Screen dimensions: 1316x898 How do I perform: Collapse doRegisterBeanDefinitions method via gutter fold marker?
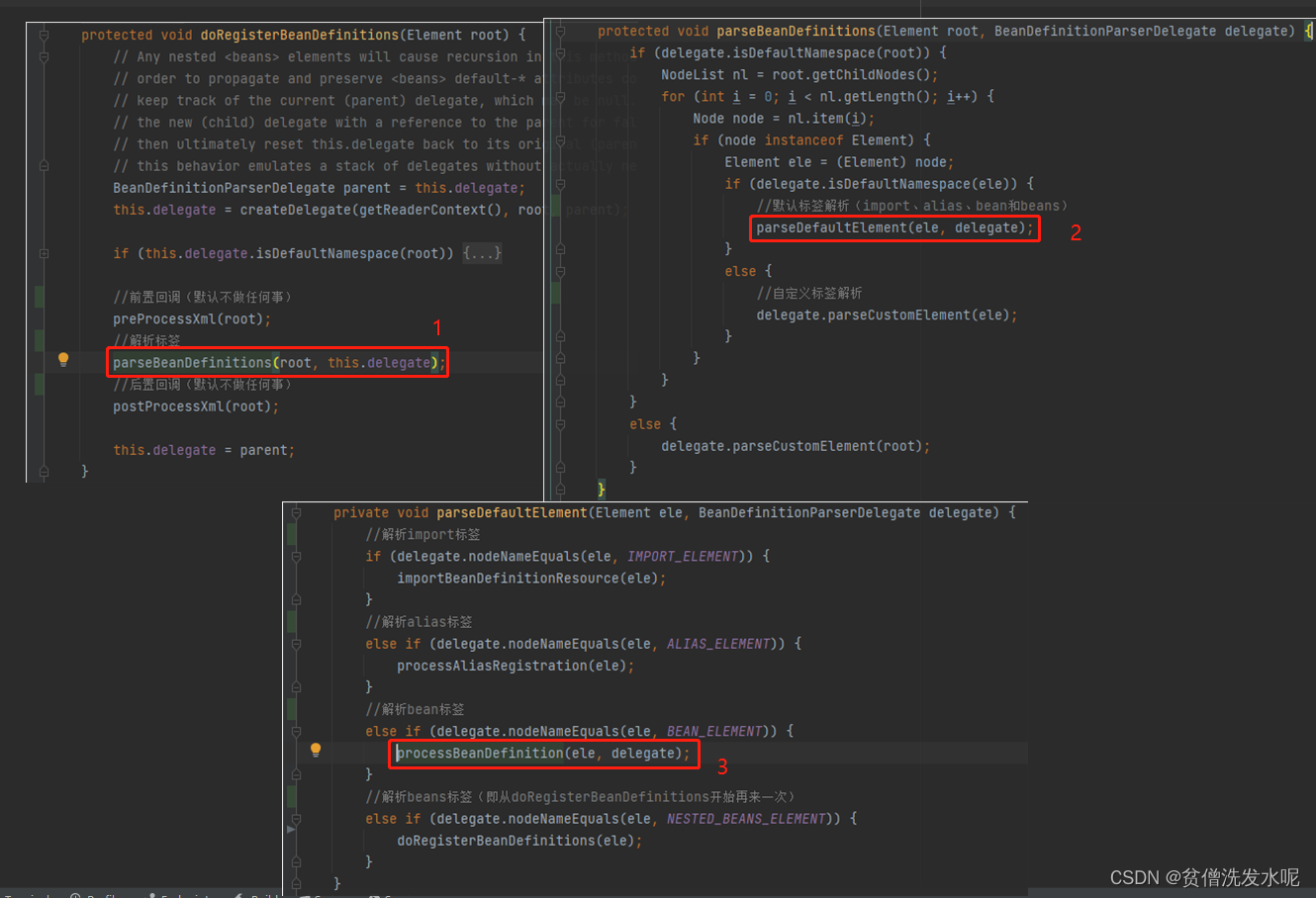(x=44, y=35)
